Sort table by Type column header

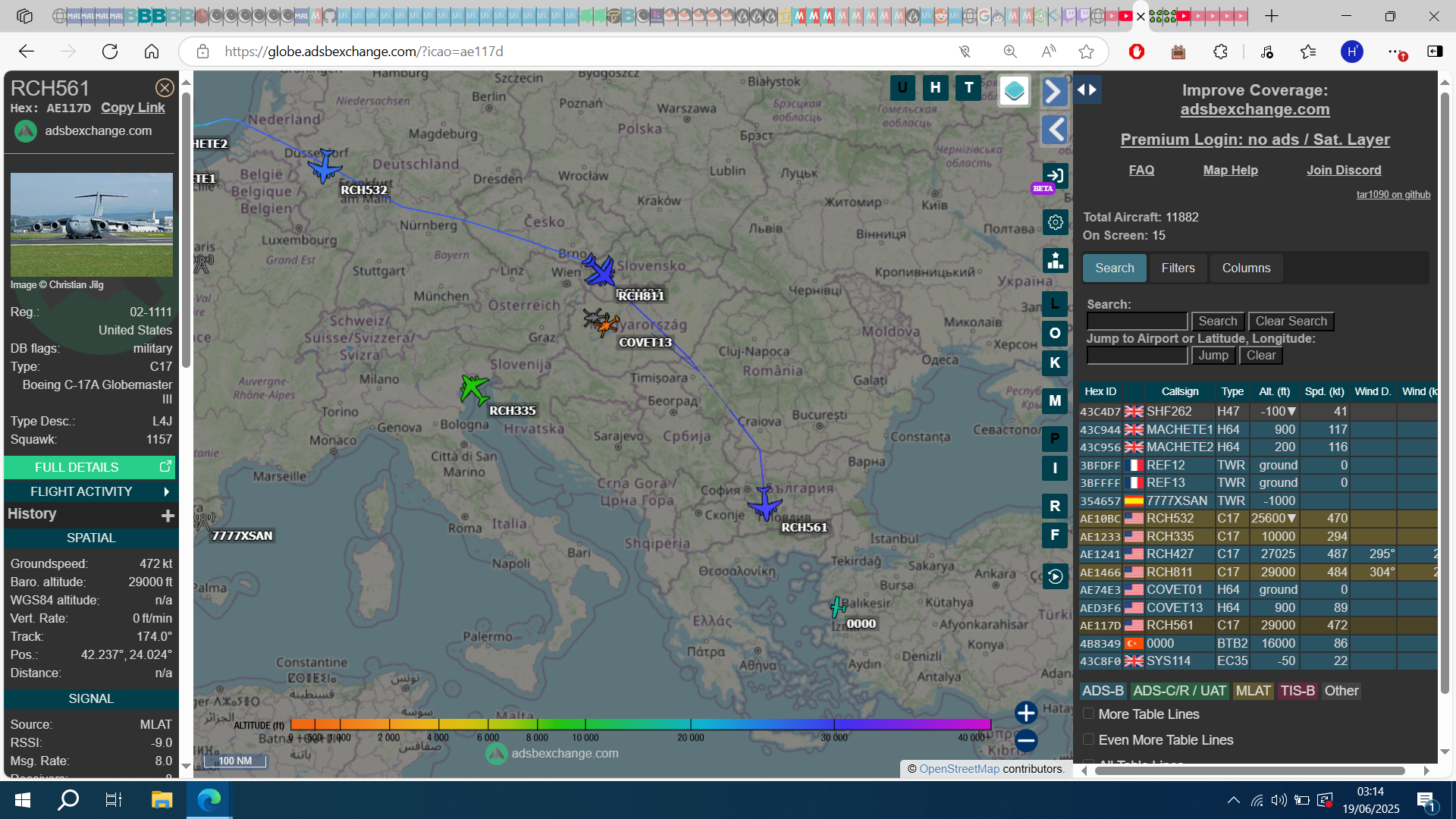(1232, 392)
